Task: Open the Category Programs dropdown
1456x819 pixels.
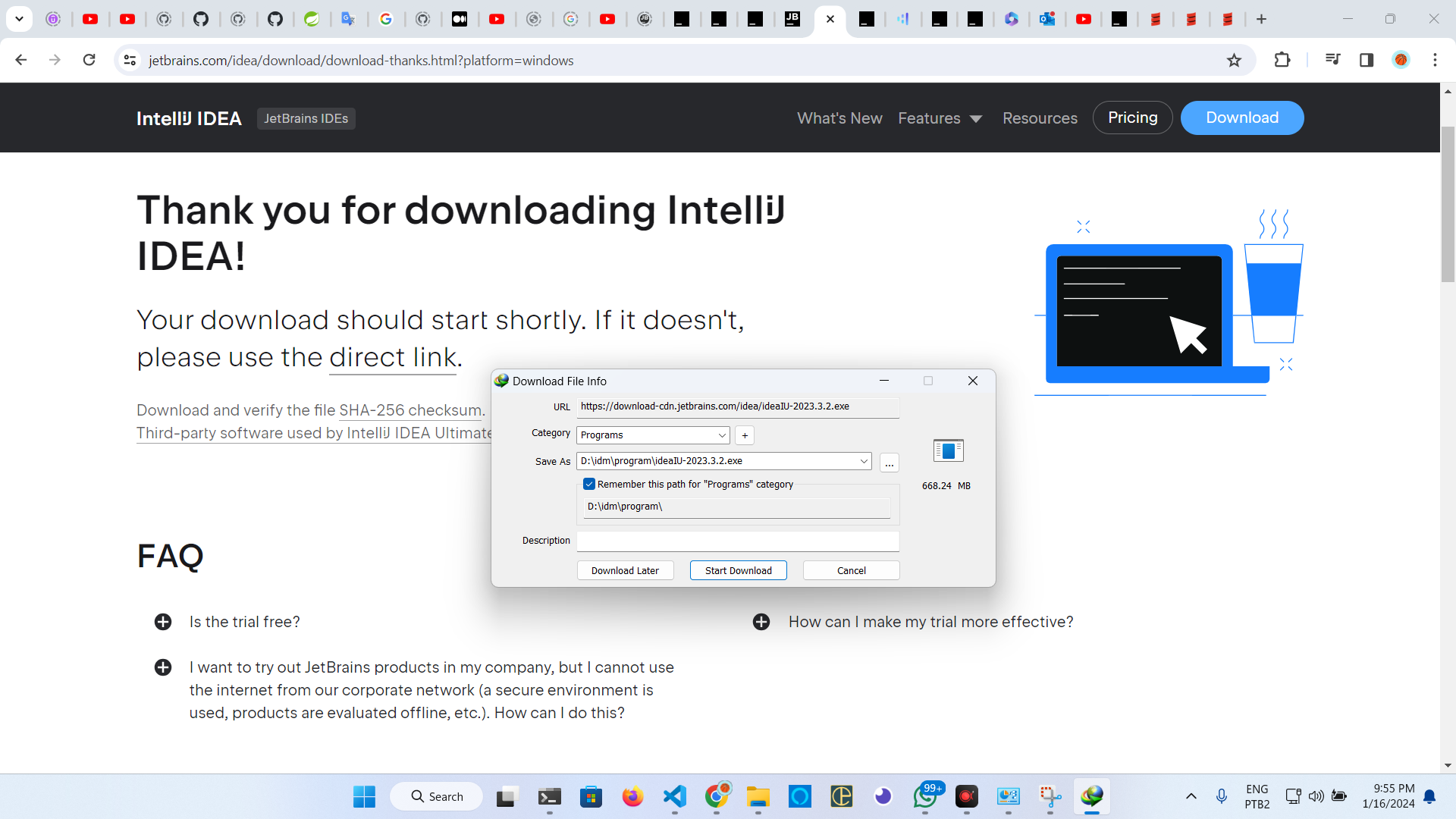Action: click(x=652, y=435)
